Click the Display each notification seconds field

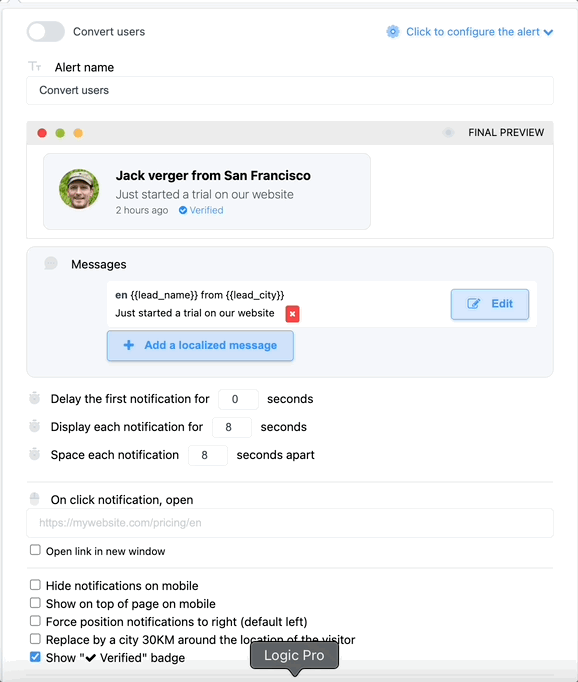tap(232, 427)
